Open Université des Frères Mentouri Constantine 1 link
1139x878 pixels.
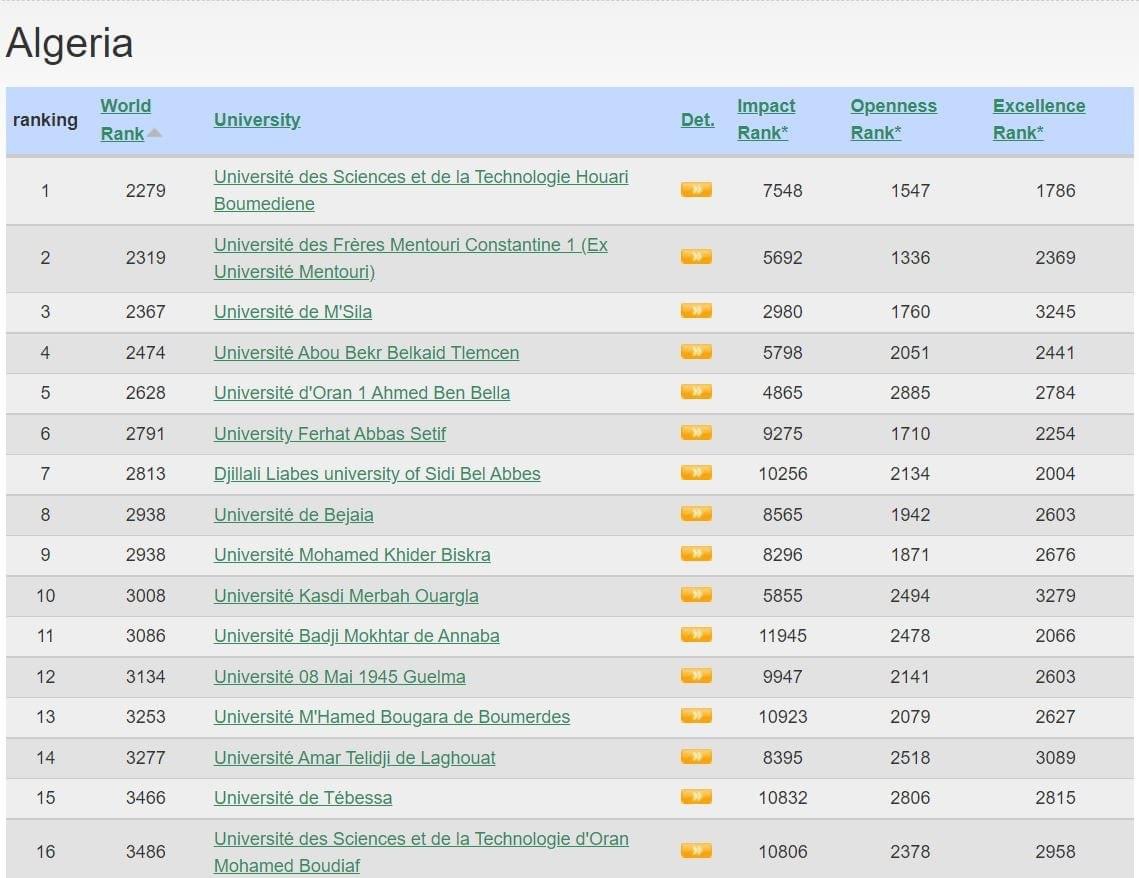(410, 258)
